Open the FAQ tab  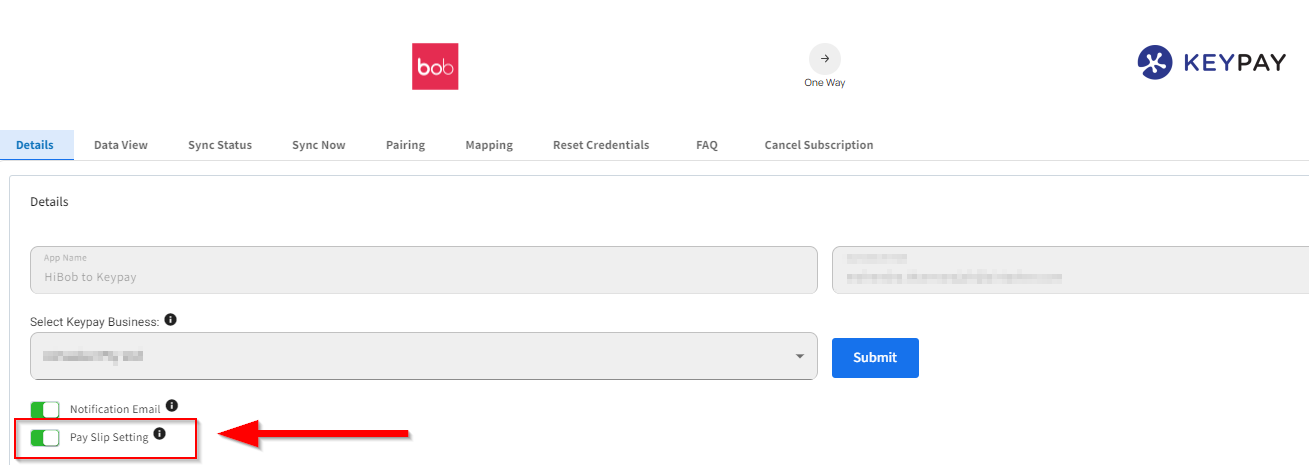(x=707, y=145)
